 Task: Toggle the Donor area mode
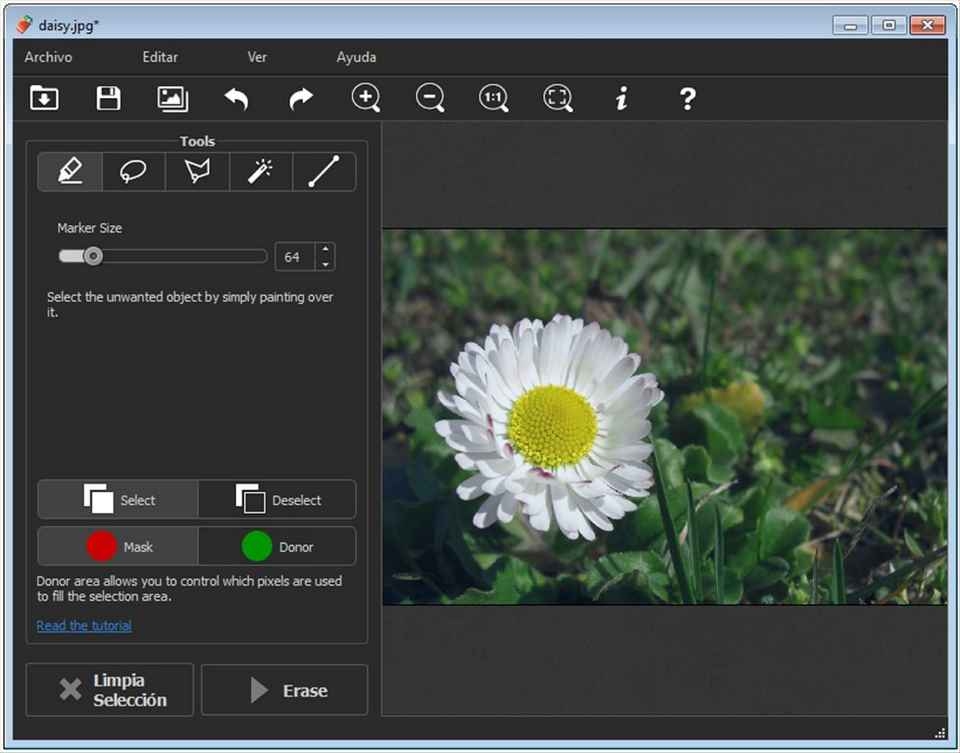click(277, 546)
